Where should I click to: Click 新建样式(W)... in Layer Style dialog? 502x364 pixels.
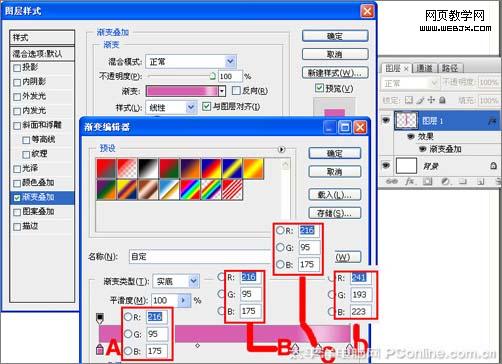335,73
